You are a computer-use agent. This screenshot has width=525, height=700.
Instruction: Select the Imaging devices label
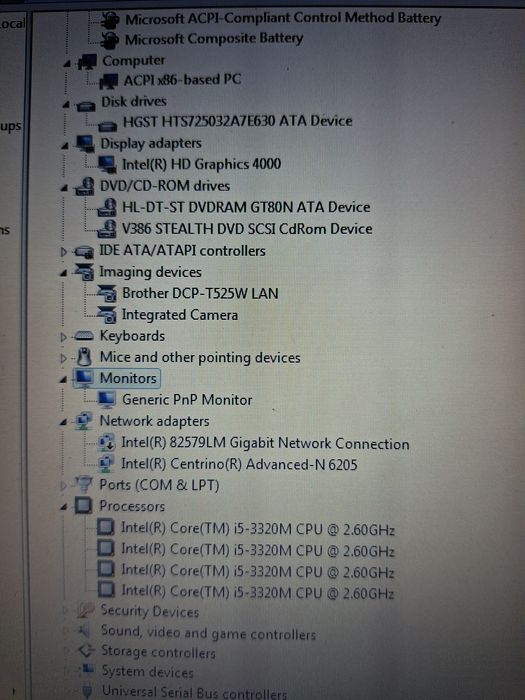(150, 272)
